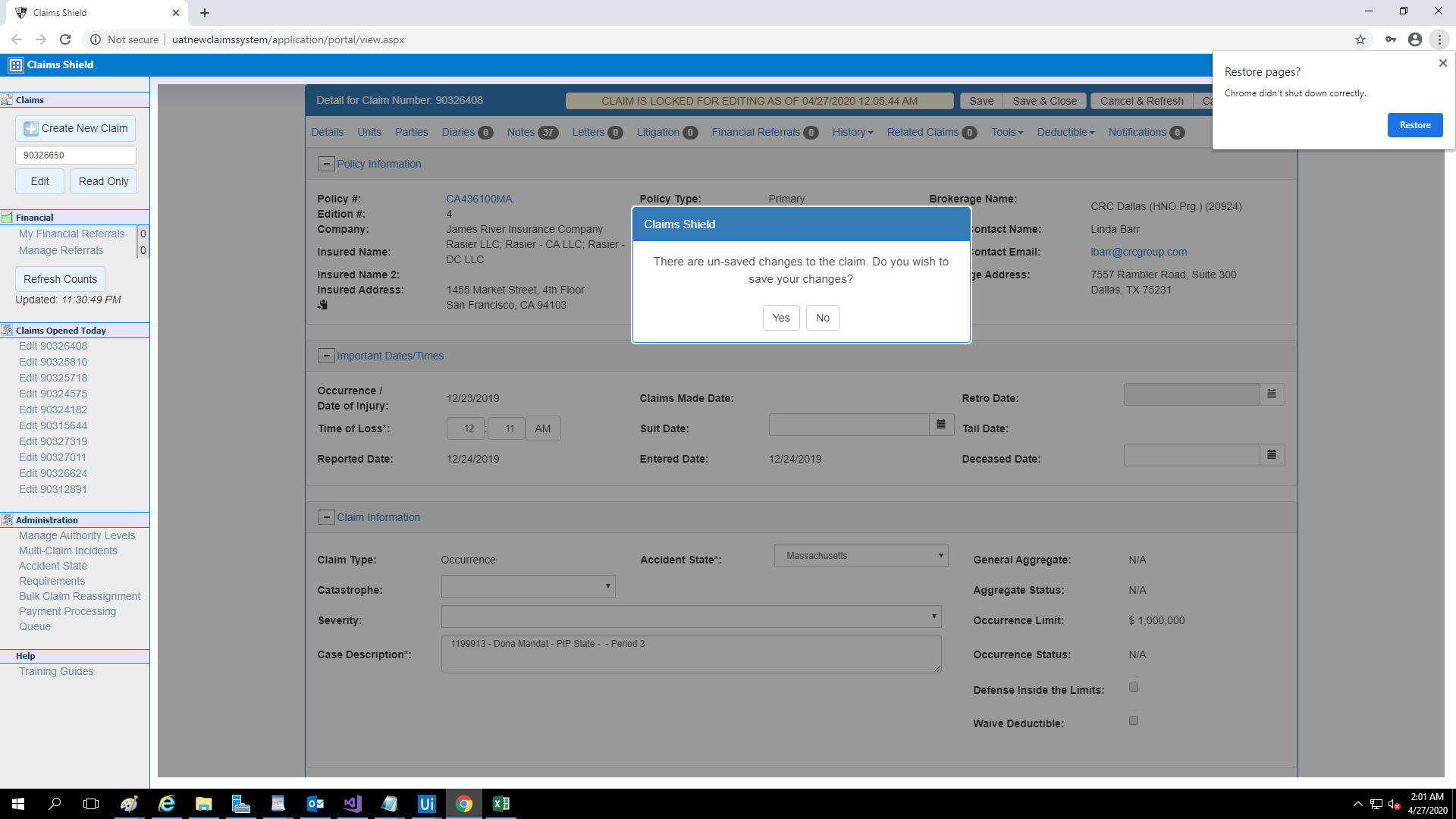Open Chrome three-dot menu

click(x=1439, y=39)
